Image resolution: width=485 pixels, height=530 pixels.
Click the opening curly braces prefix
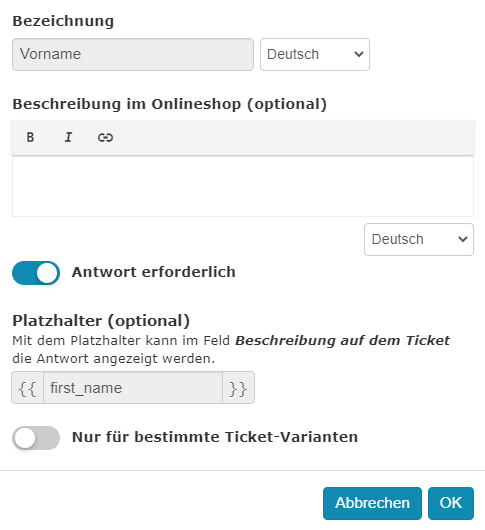pyautogui.click(x=28, y=388)
